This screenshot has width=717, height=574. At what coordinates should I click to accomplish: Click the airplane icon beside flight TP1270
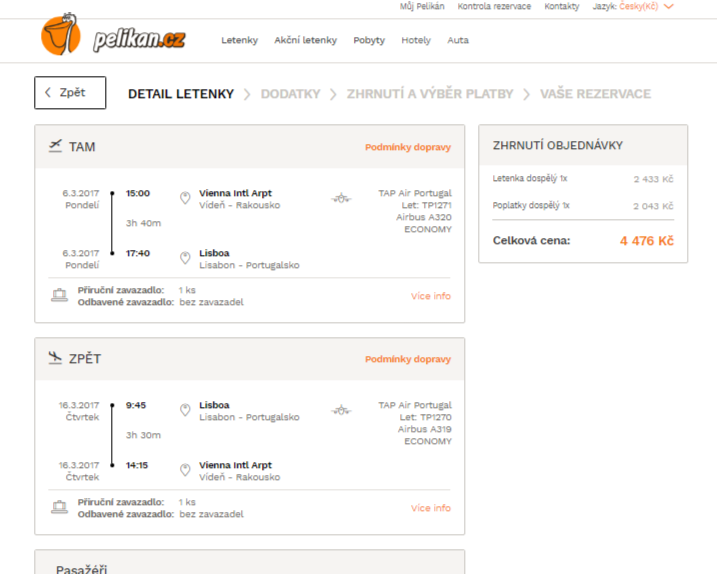[x=341, y=410]
